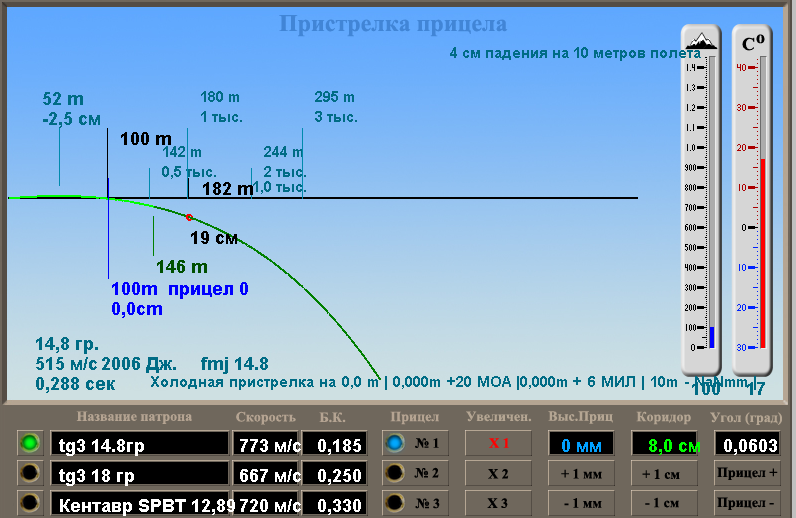Select the tg3 14.8гр cartridge radio light

(x=31, y=443)
